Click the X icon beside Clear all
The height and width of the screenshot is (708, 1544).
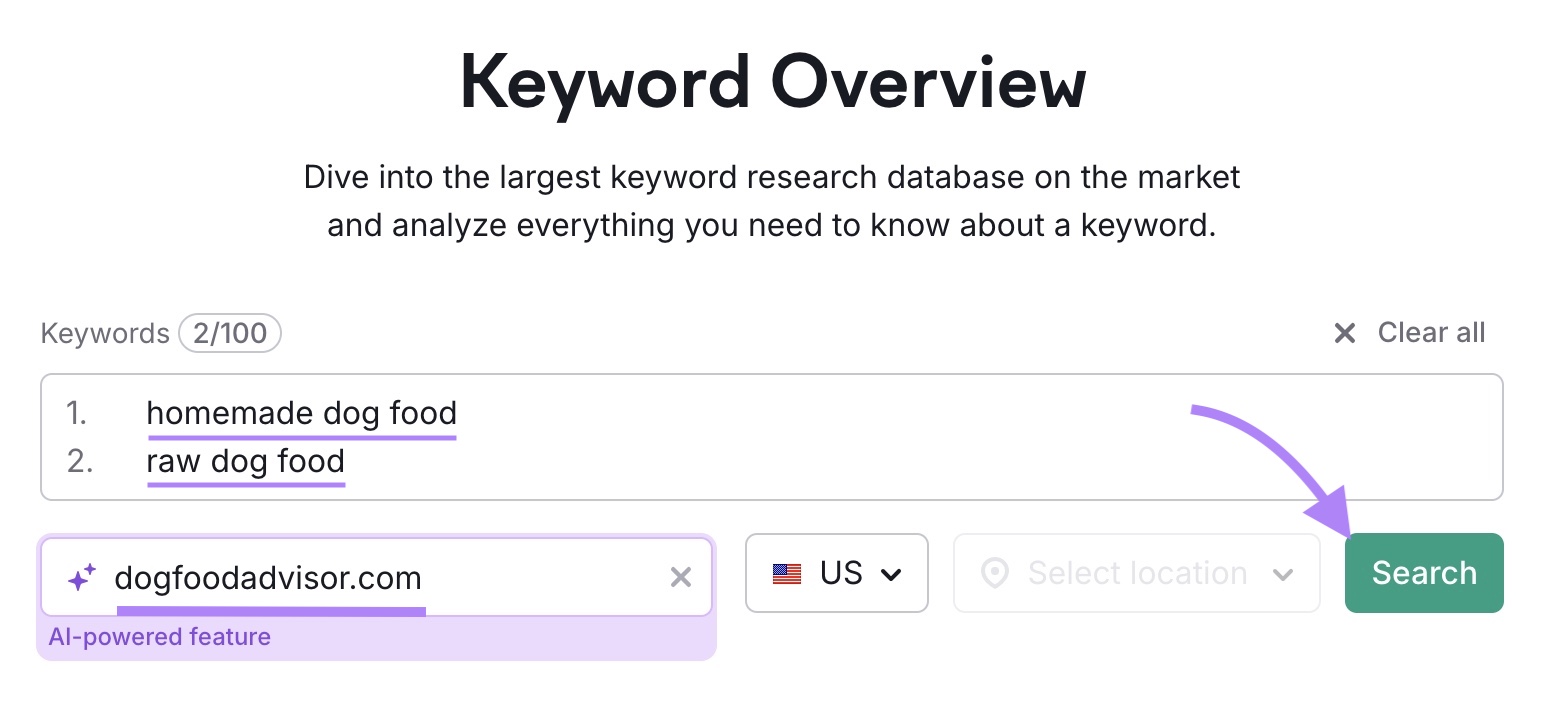point(1345,332)
